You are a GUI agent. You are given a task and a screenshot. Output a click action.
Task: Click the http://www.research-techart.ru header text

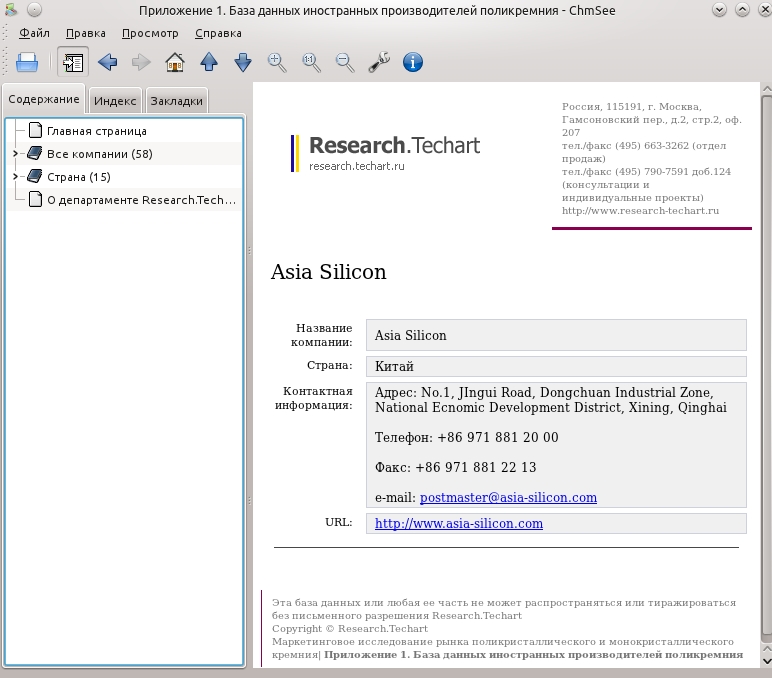coord(641,211)
